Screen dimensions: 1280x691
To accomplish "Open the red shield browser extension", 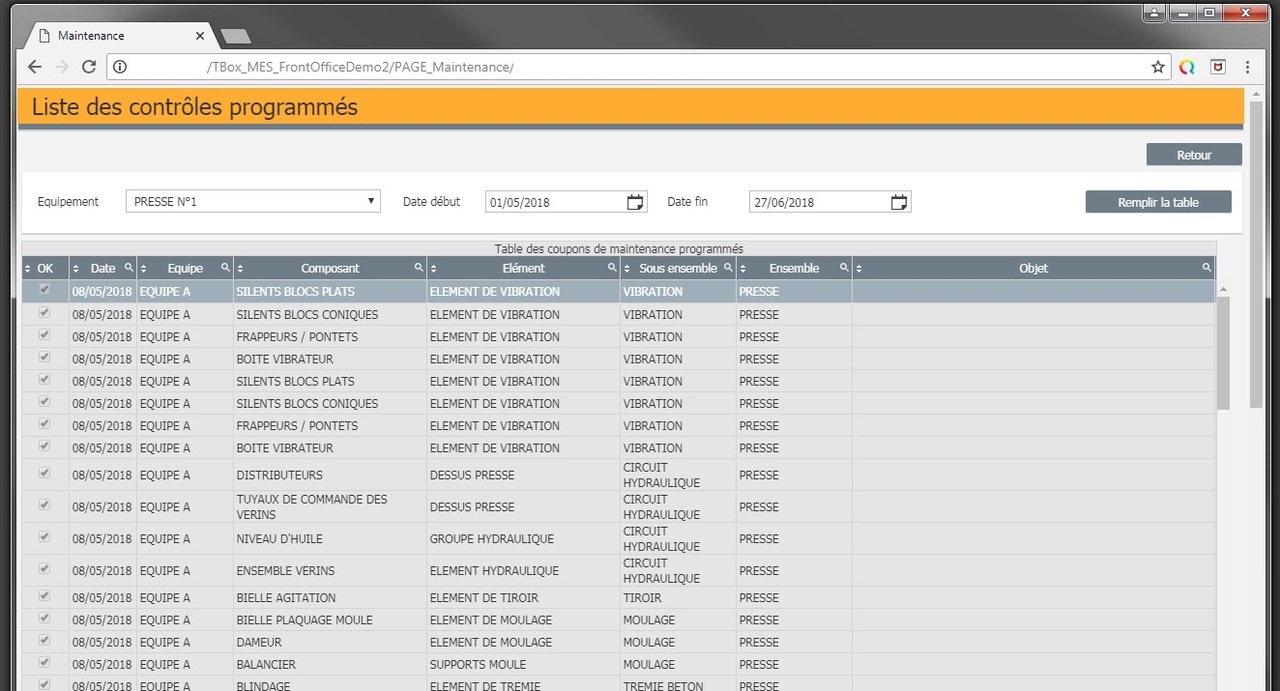I will pos(1218,67).
